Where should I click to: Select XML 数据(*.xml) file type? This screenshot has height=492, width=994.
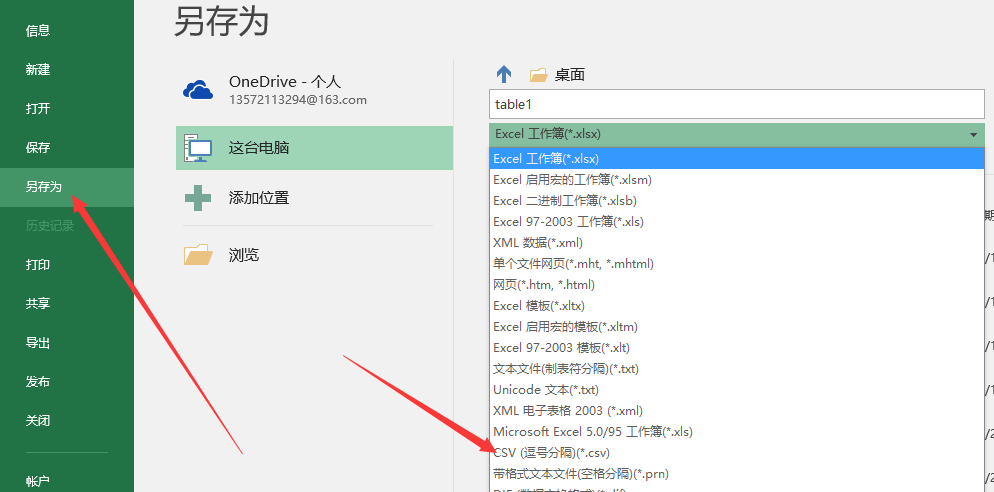point(537,243)
